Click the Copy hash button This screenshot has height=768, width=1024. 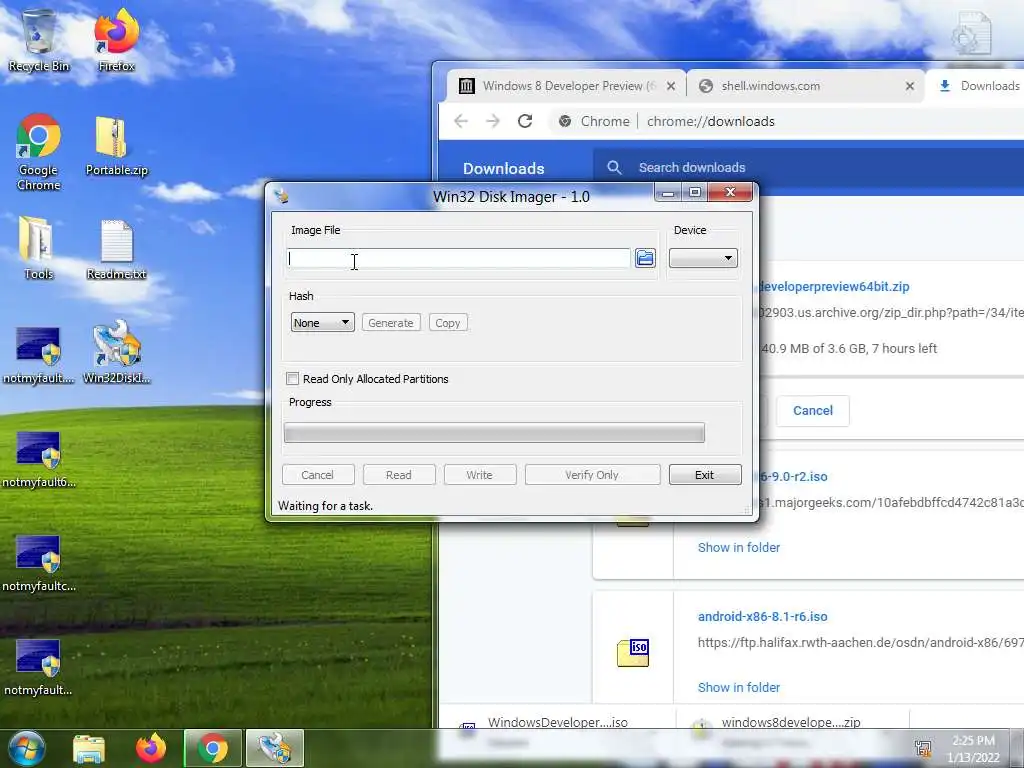click(x=447, y=323)
